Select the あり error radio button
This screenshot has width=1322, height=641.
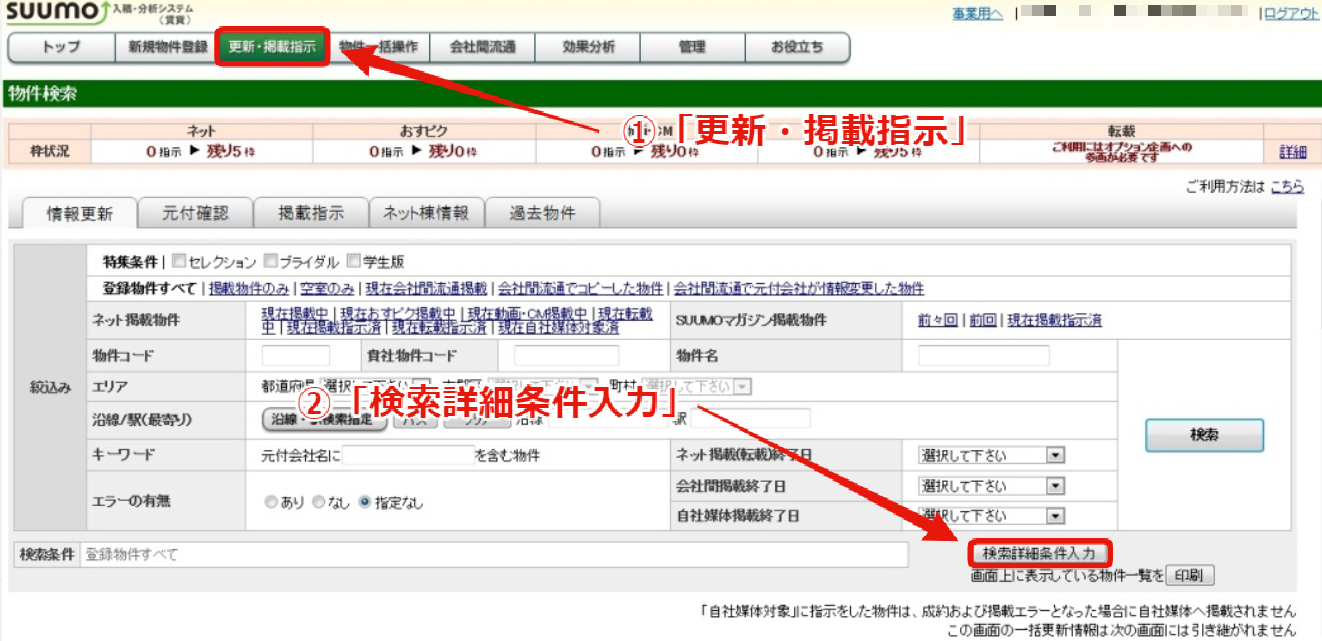click(x=271, y=503)
